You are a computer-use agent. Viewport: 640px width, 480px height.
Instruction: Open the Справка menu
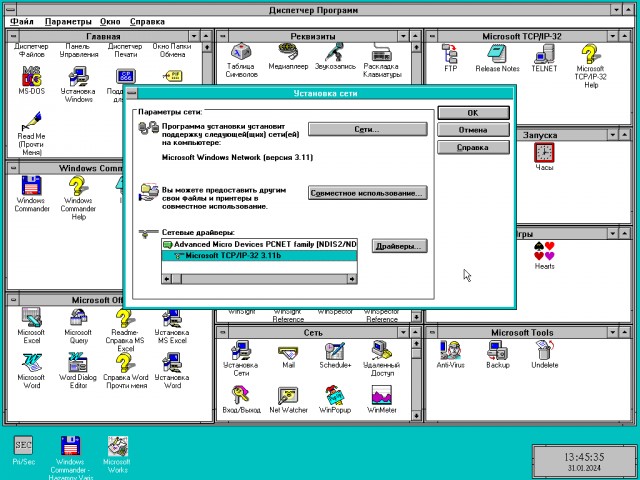click(147, 22)
